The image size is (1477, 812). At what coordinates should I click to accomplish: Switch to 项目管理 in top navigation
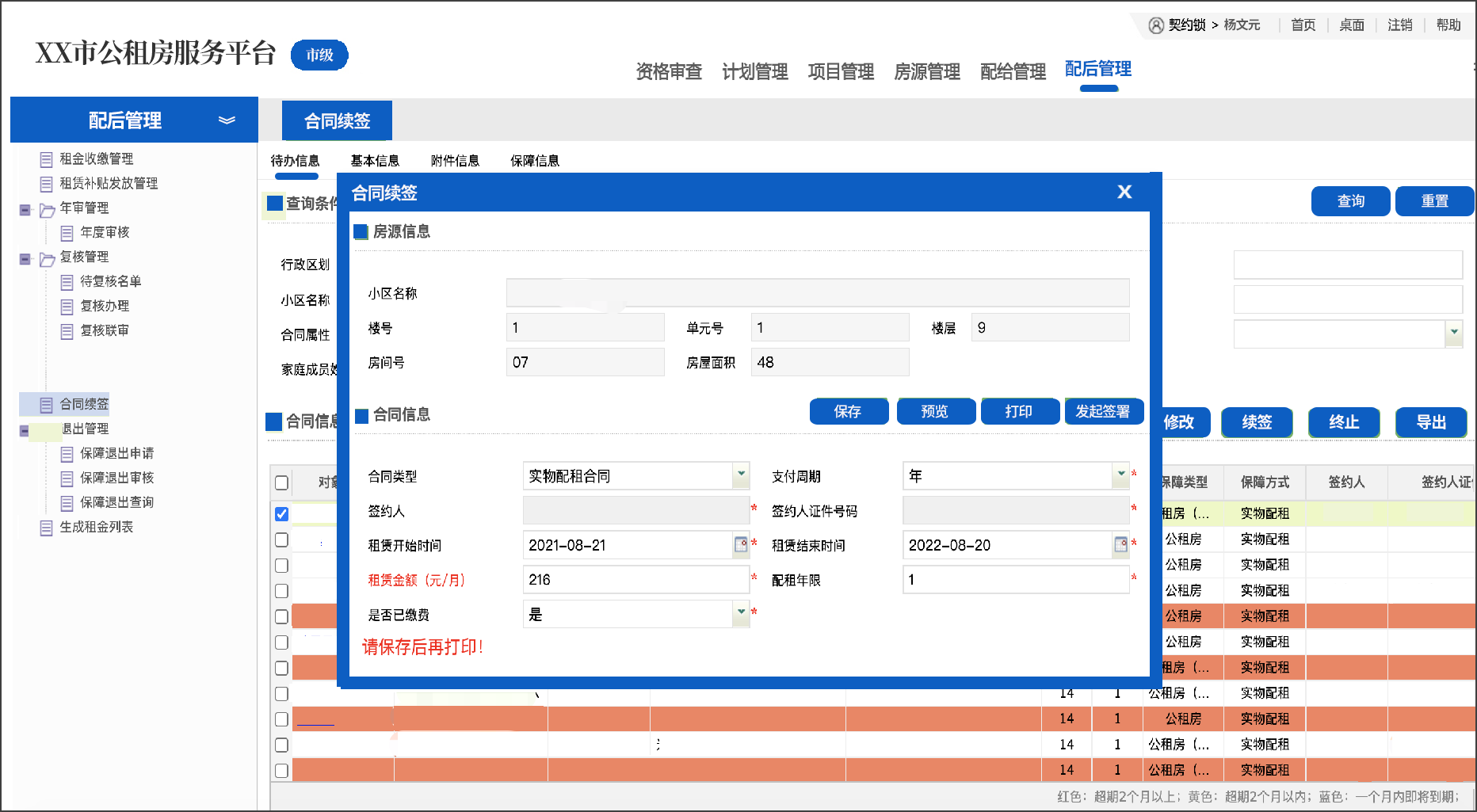[x=841, y=72]
